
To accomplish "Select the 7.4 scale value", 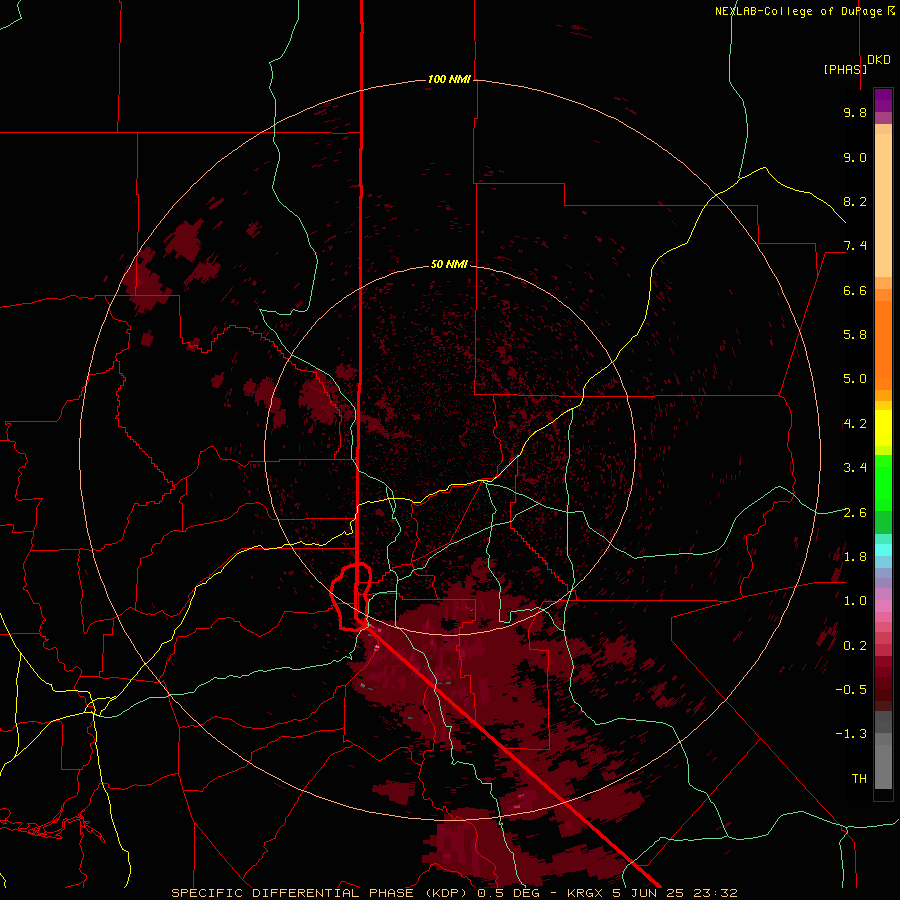I will tap(855, 246).
